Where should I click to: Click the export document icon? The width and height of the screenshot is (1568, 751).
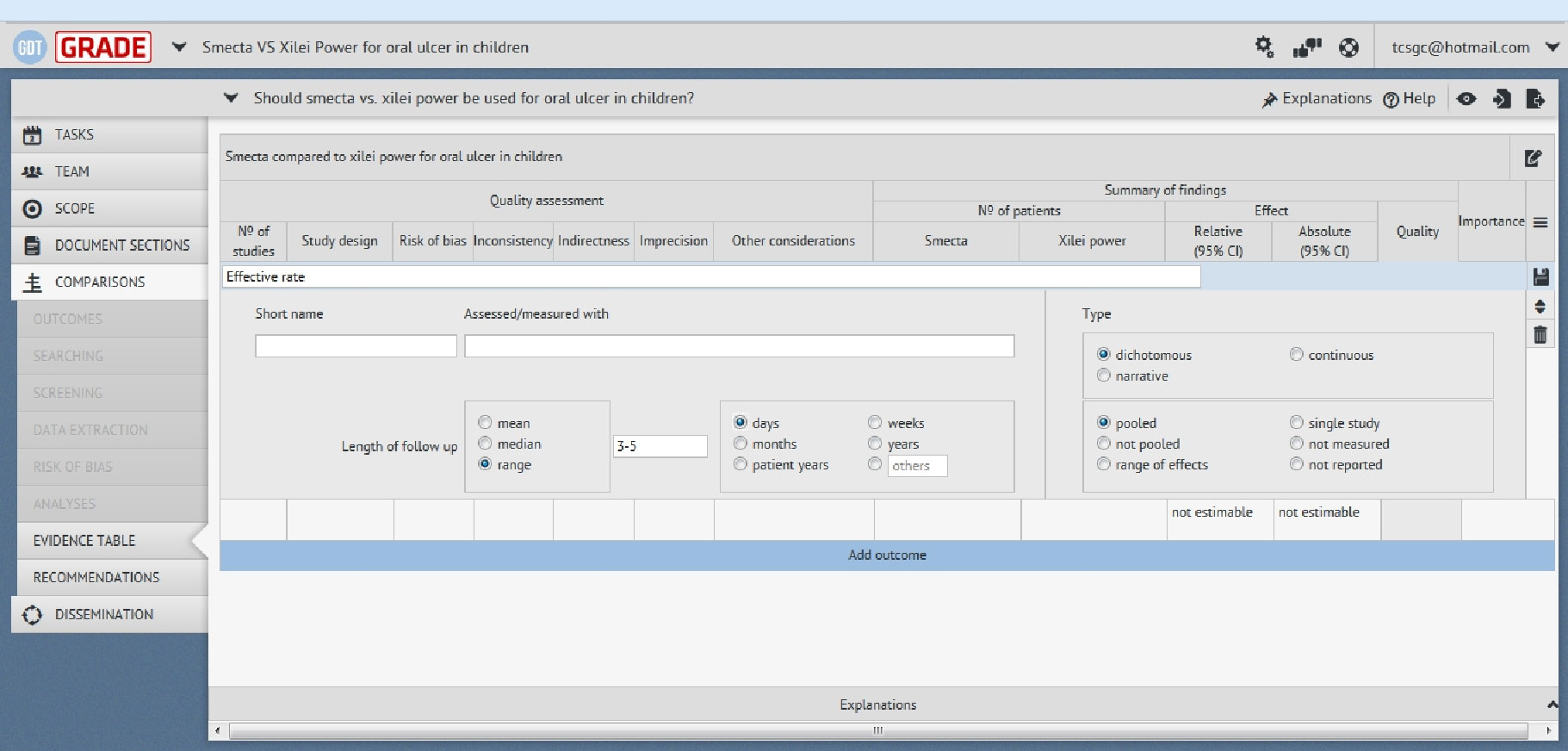coord(1534,99)
